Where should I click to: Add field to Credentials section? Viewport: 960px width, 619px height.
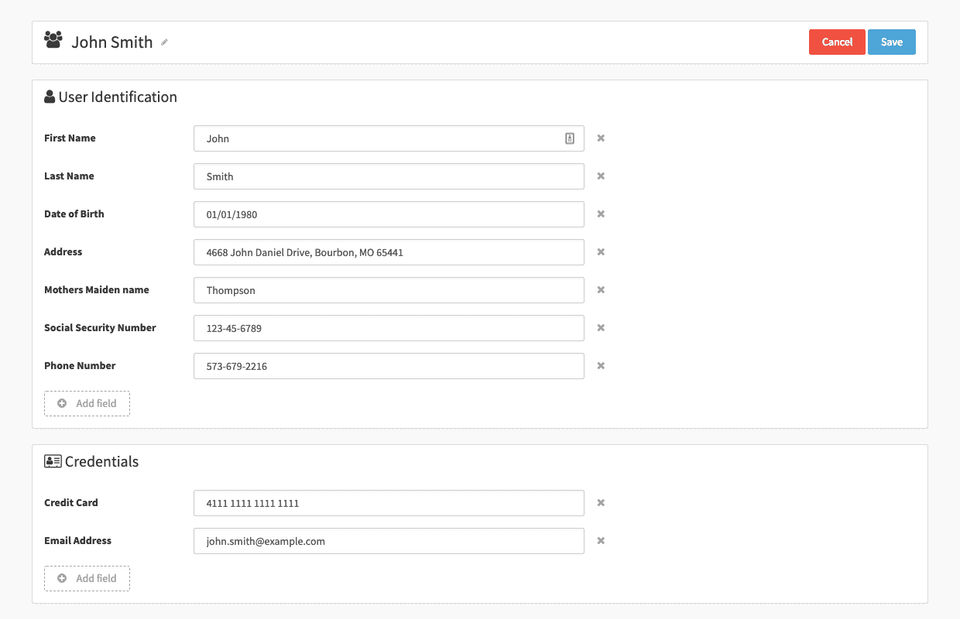(x=87, y=579)
